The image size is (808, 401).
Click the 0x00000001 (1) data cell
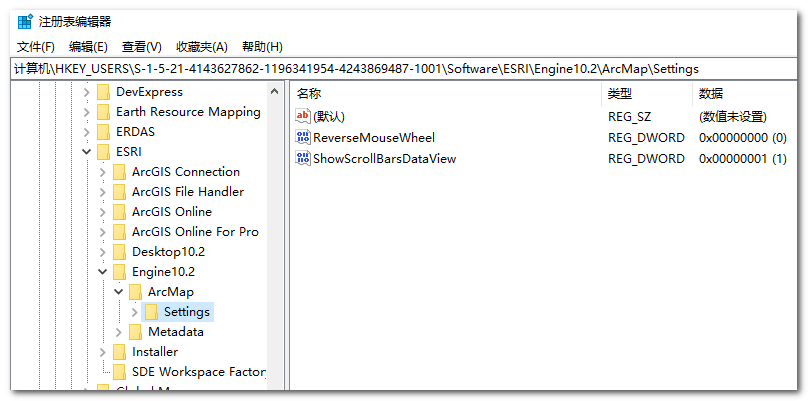(743, 158)
